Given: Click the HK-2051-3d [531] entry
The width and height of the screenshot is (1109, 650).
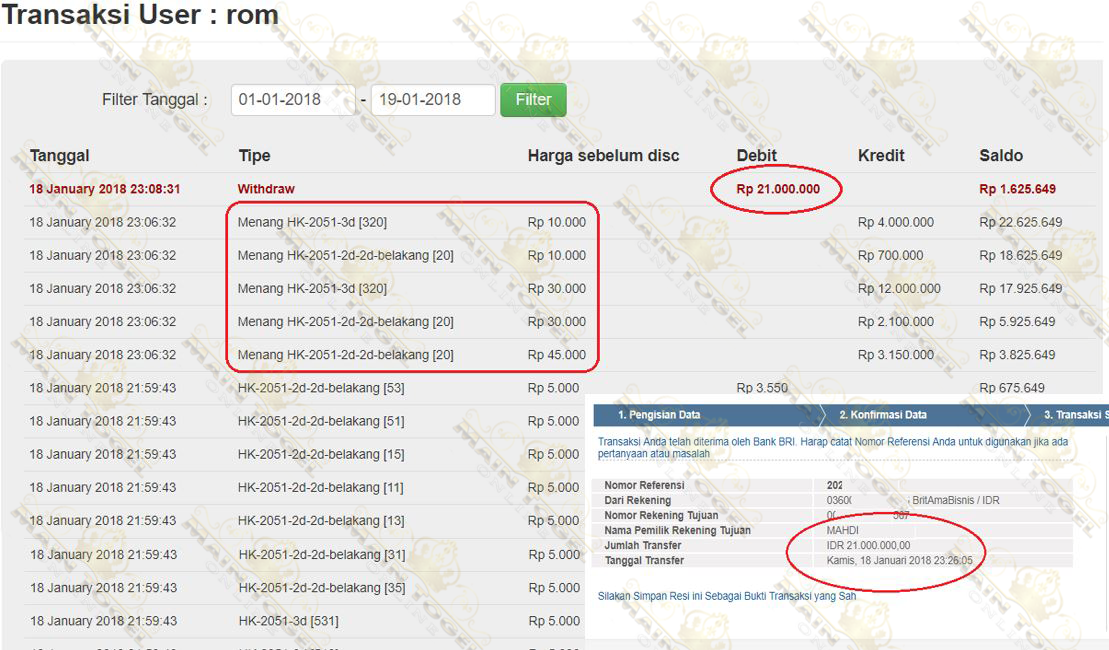Looking at the screenshot, I should pyautogui.click(x=288, y=621).
